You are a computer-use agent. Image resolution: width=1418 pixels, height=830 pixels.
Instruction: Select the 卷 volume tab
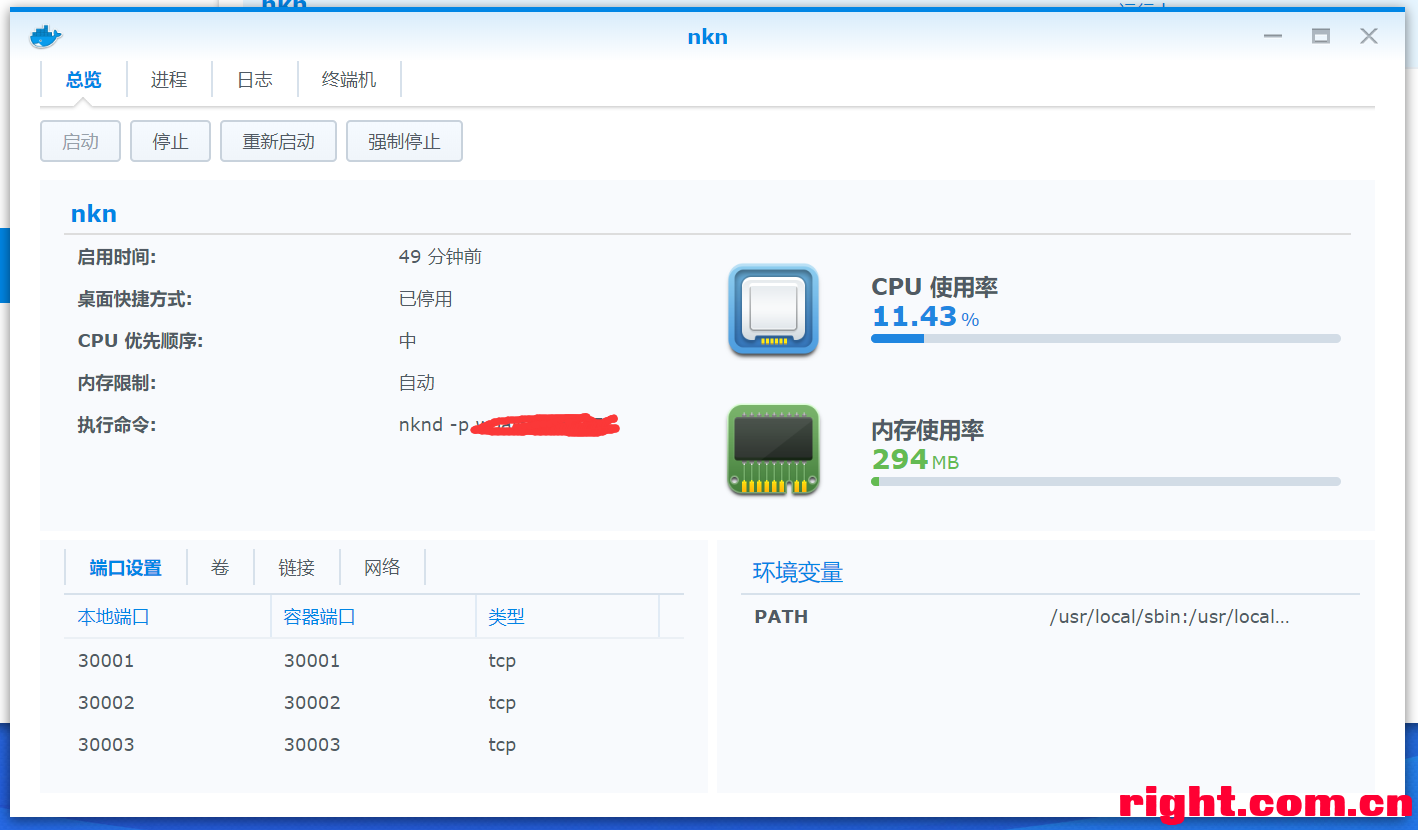[220, 568]
